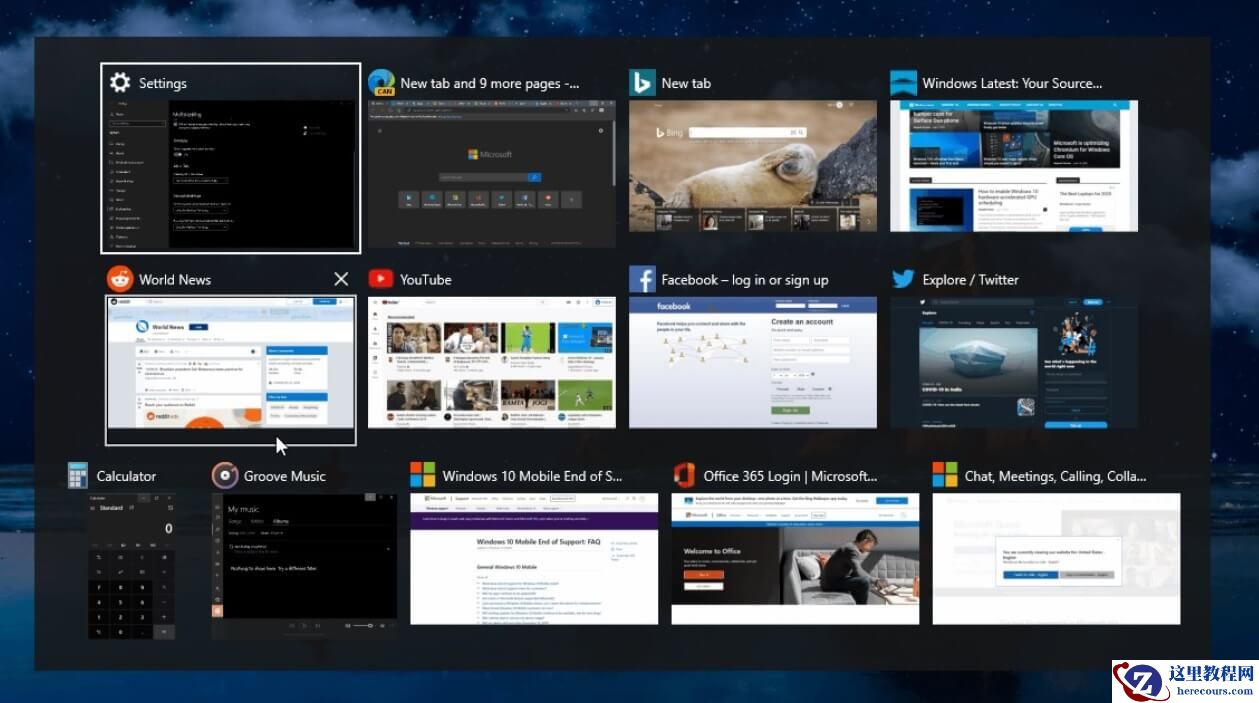Viewport: 1259px width, 703px height.
Task: Click the Calculator app icon
Action: 79,475
